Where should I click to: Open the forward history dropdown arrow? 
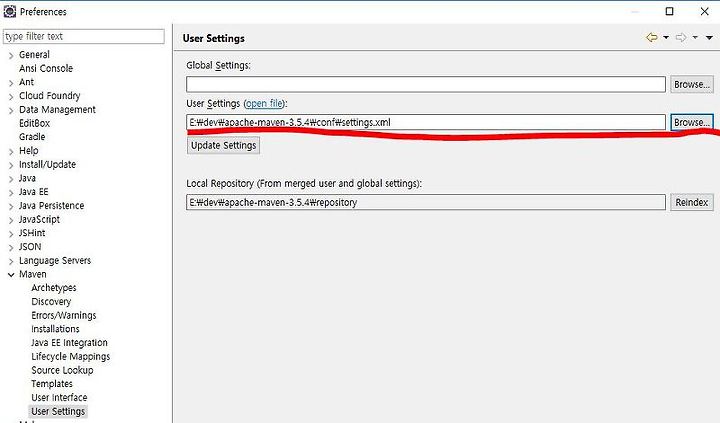click(695, 38)
